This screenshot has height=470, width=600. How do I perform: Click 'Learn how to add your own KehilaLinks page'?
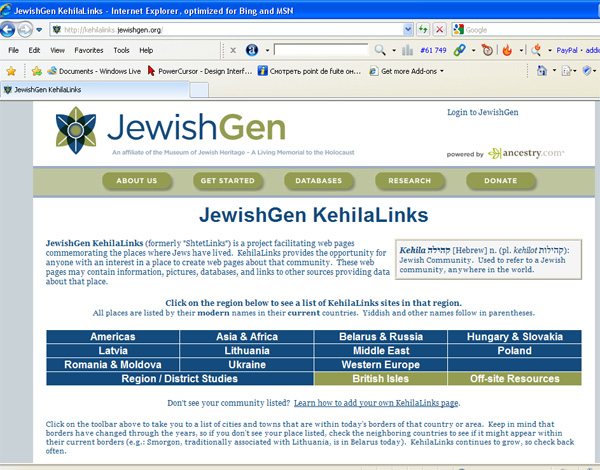[376, 403]
